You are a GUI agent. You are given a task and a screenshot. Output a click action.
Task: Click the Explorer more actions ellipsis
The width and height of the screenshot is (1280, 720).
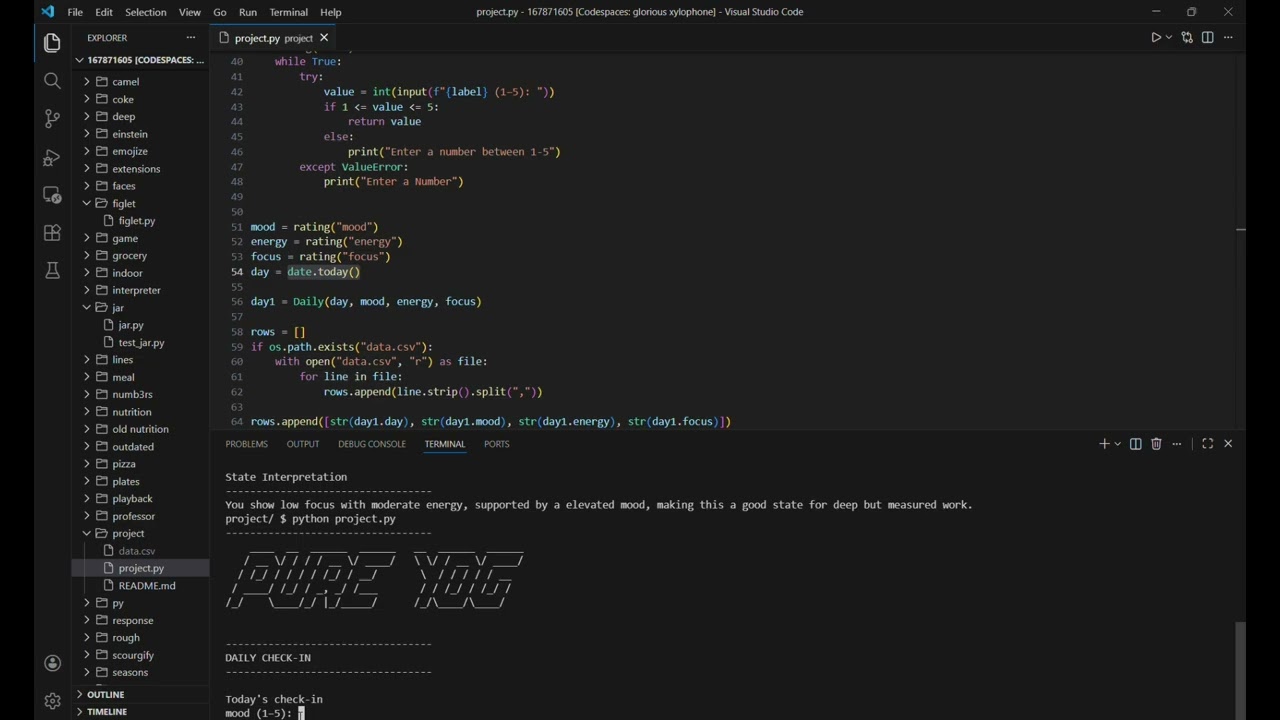pos(191,38)
